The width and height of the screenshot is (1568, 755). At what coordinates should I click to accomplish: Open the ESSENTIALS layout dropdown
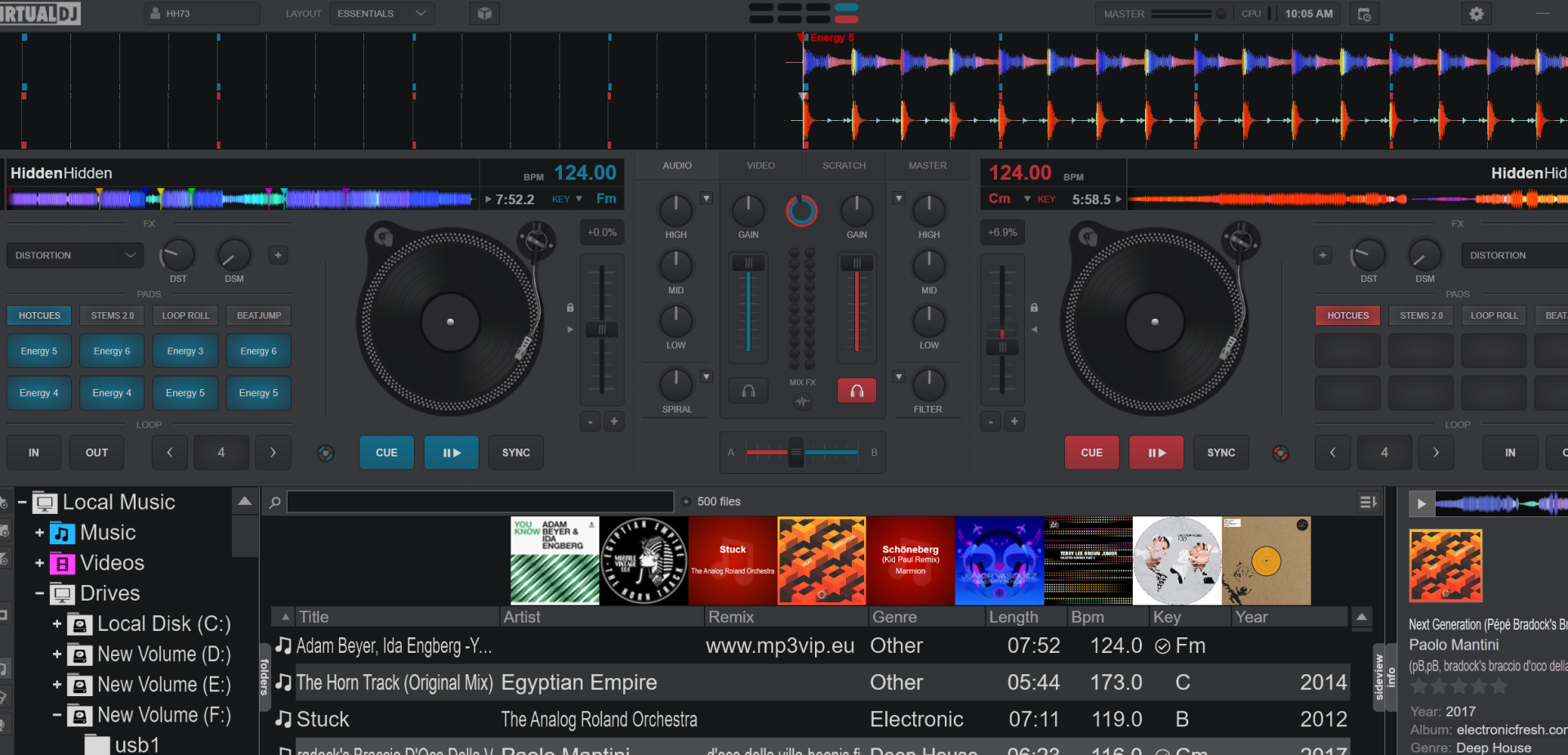click(381, 13)
